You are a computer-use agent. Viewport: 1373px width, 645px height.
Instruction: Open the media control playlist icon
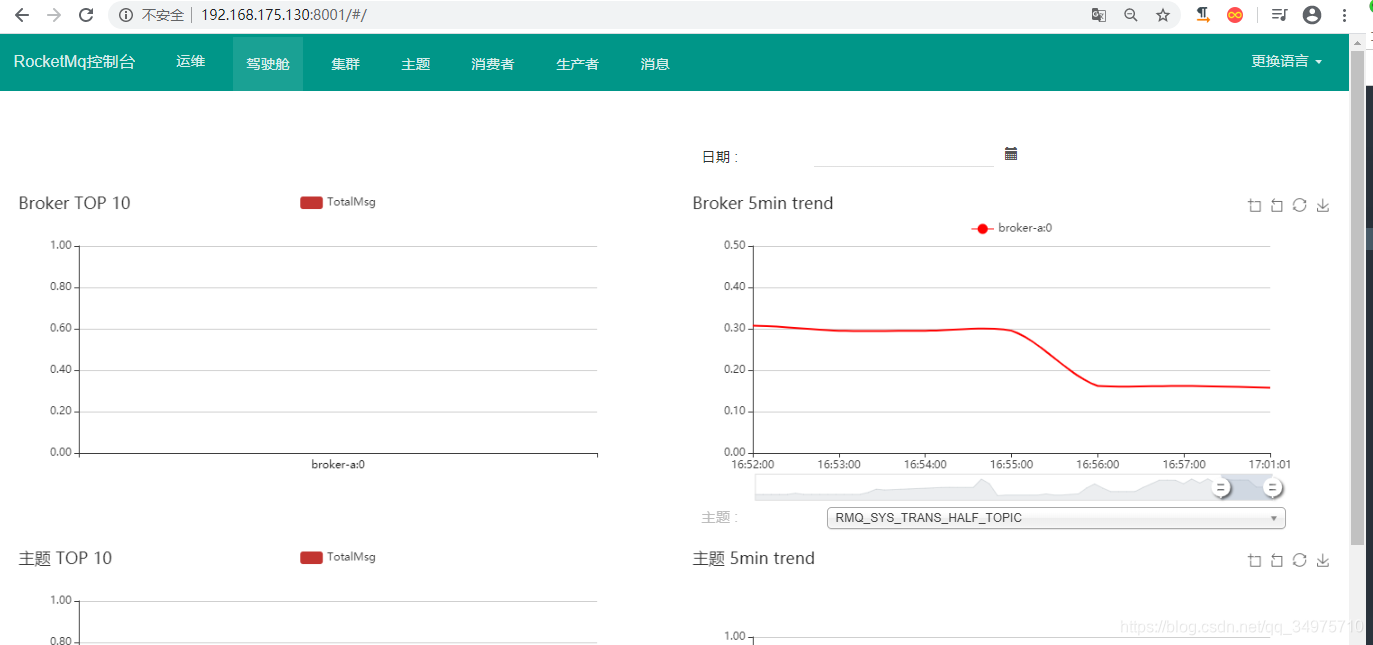(1279, 15)
